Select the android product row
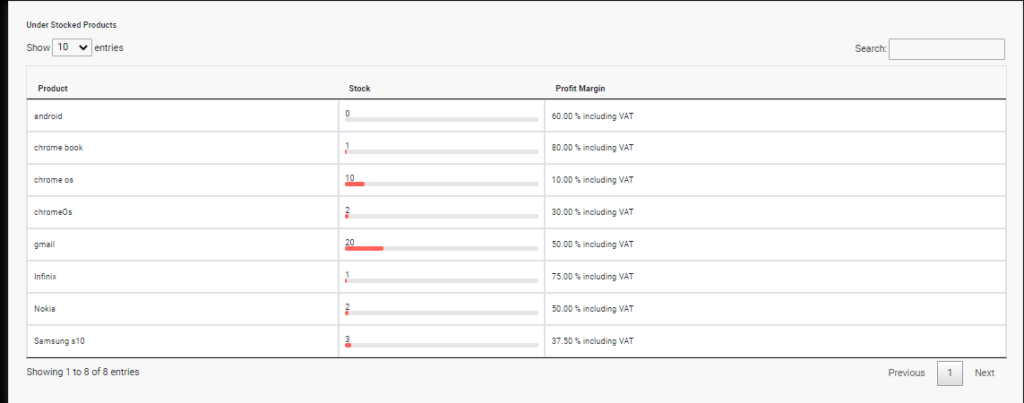The width and height of the screenshot is (1024, 403). click(49, 116)
